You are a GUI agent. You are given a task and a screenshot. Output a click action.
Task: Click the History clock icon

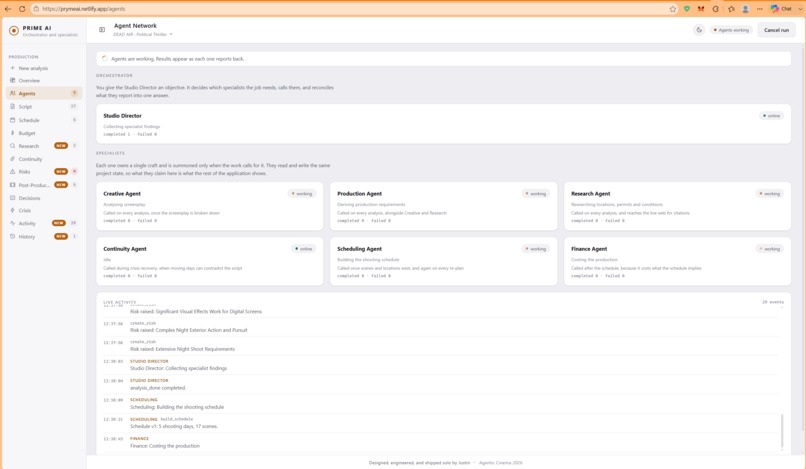tap(12, 237)
